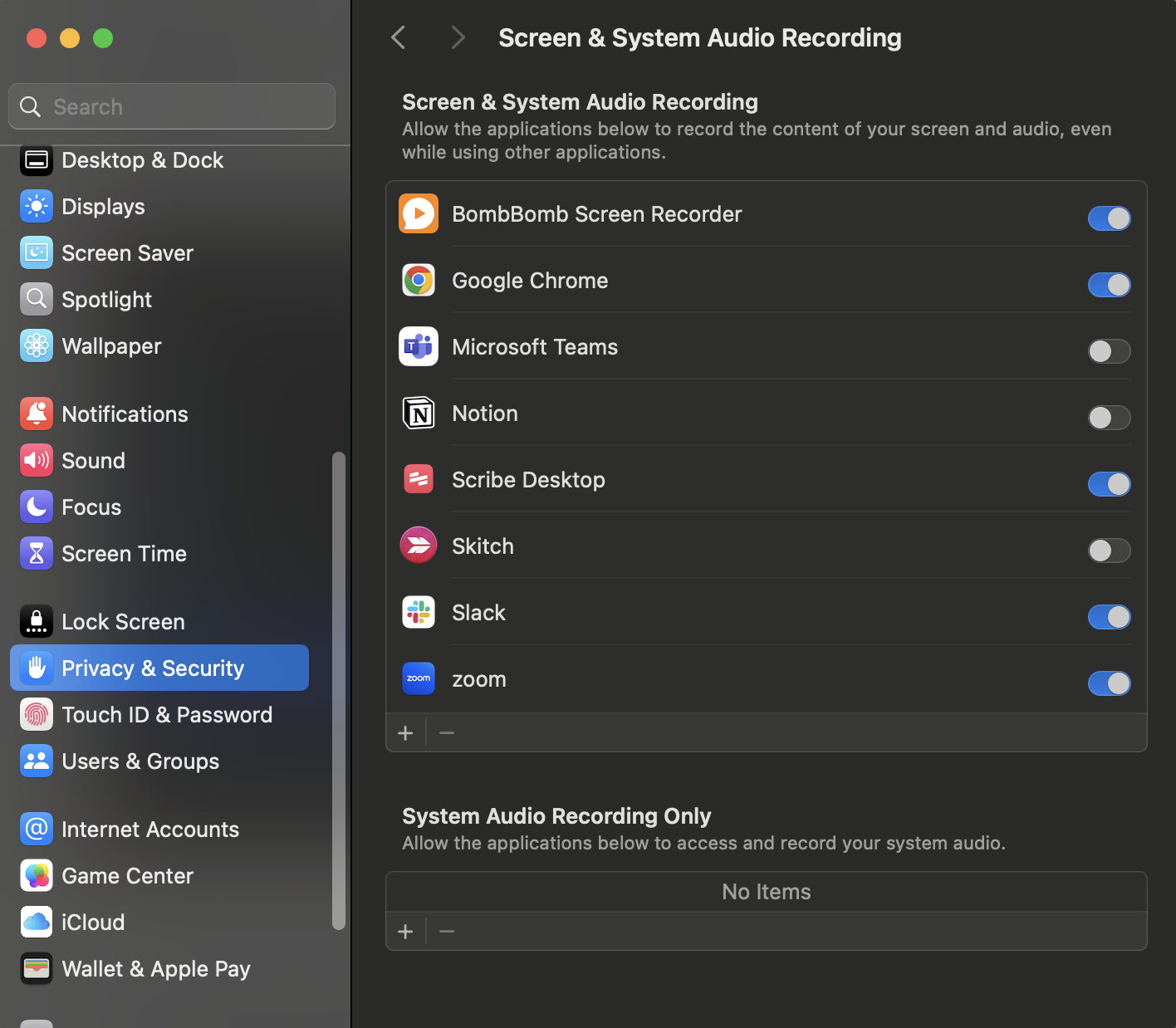This screenshot has height=1028, width=1176.
Task: Add app to System Audio Recording Only
Action: [405, 932]
